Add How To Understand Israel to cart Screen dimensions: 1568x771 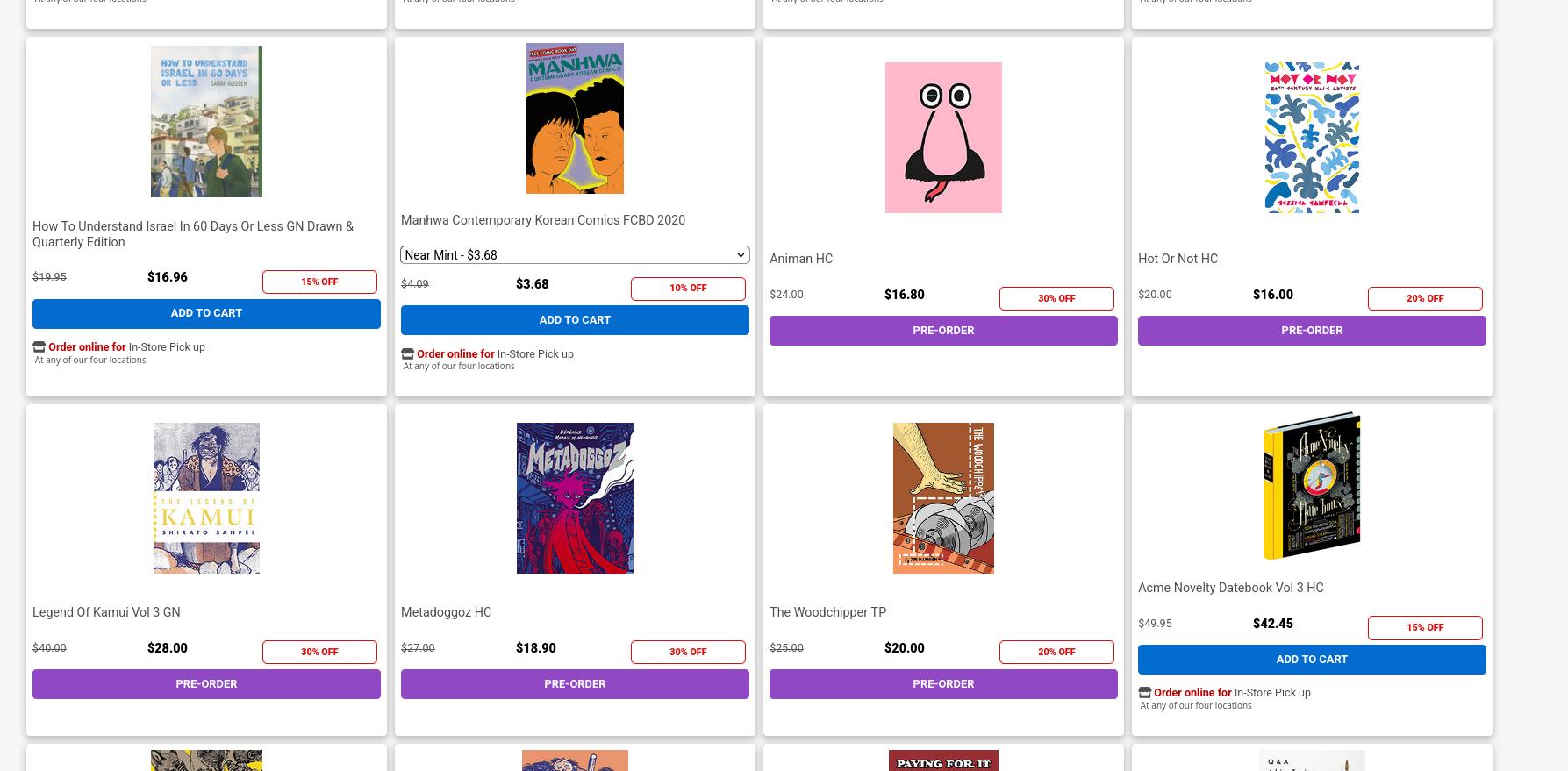206,313
